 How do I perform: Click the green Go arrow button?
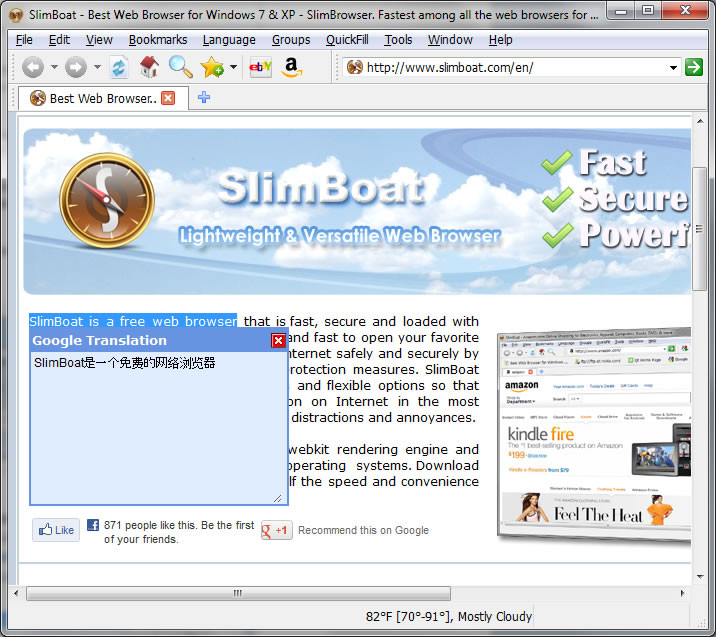pyautogui.click(x=694, y=68)
